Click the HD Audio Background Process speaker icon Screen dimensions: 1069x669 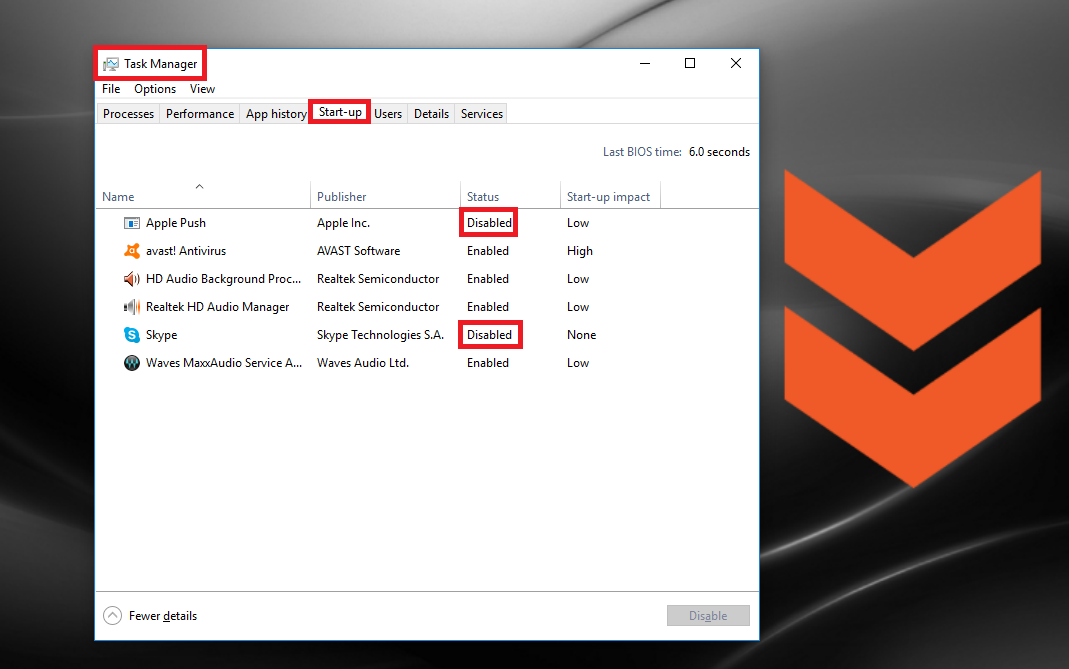(x=132, y=279)
